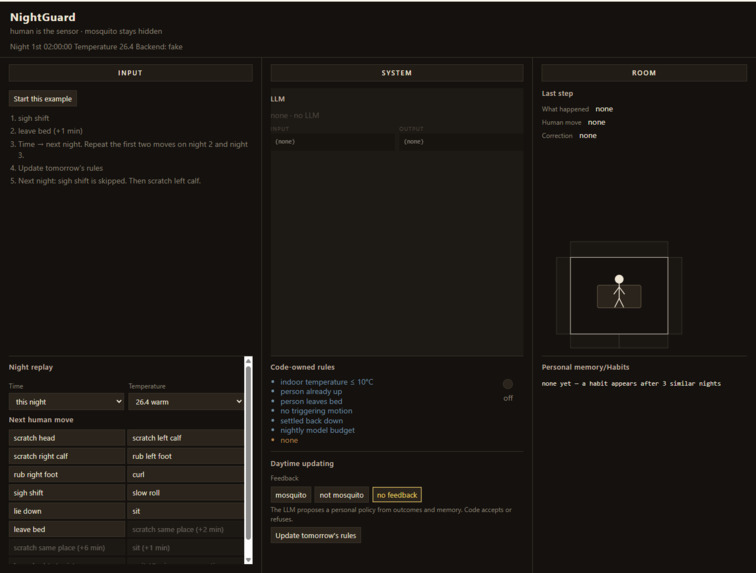Click the LLM INPUT (none) field

332,142
